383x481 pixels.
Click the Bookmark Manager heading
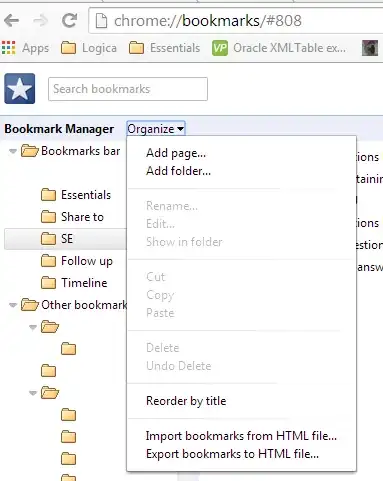click(59, 129)
